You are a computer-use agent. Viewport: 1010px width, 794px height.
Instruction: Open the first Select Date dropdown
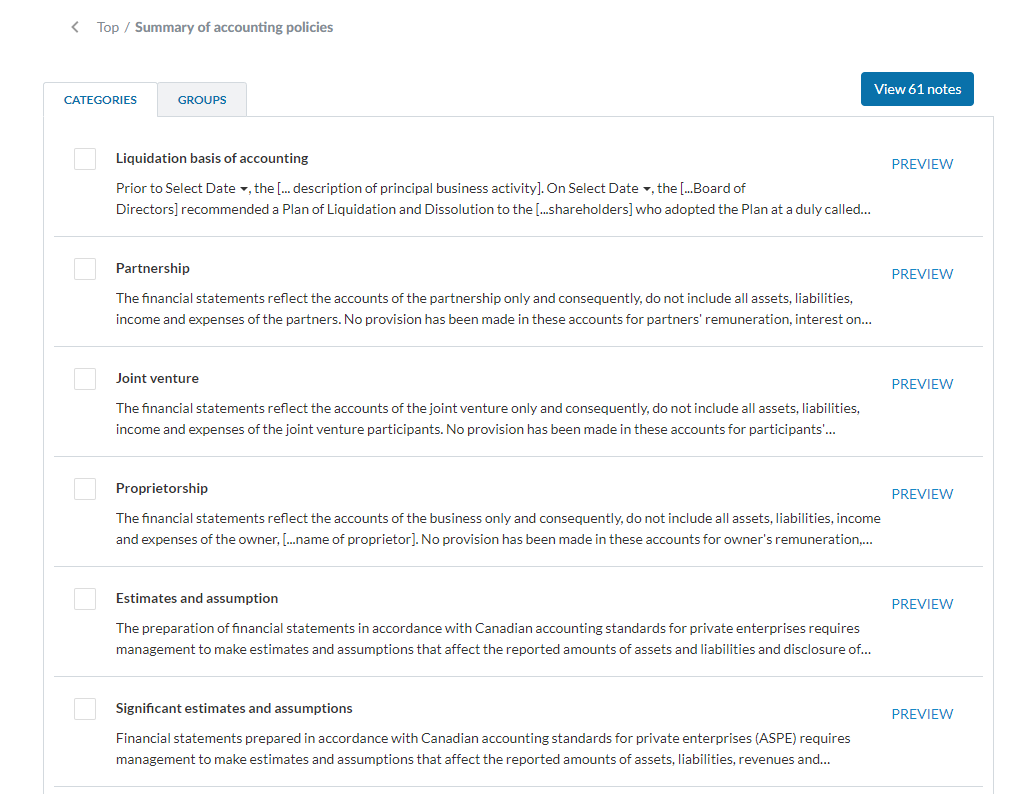click(x=207, y=188)
